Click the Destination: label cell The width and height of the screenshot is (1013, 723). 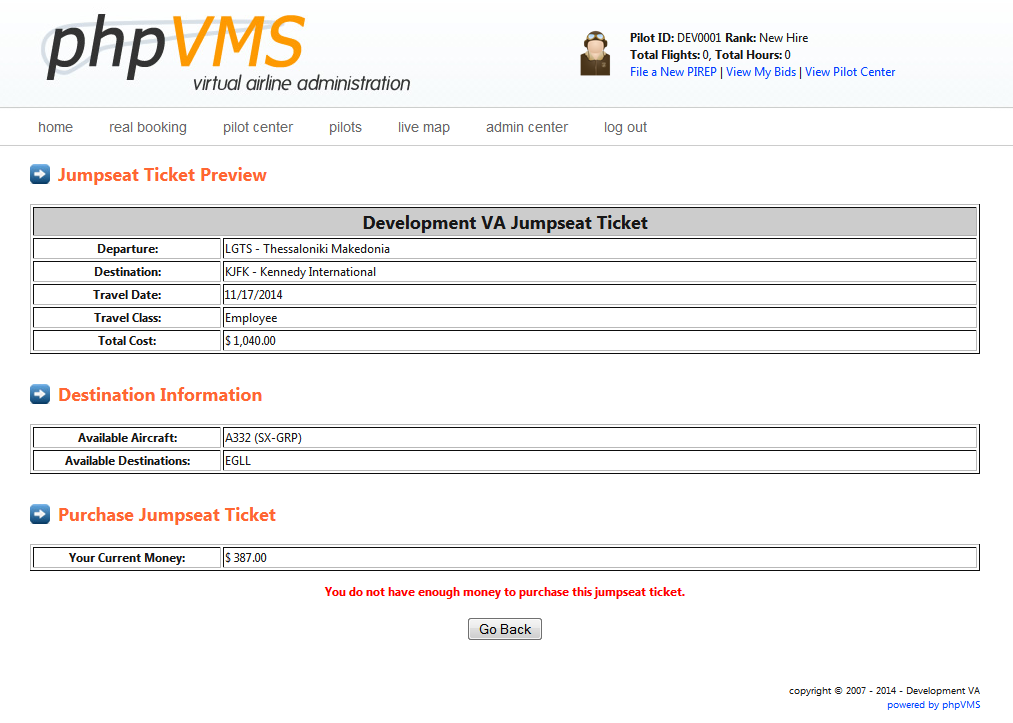click(127, 272)
